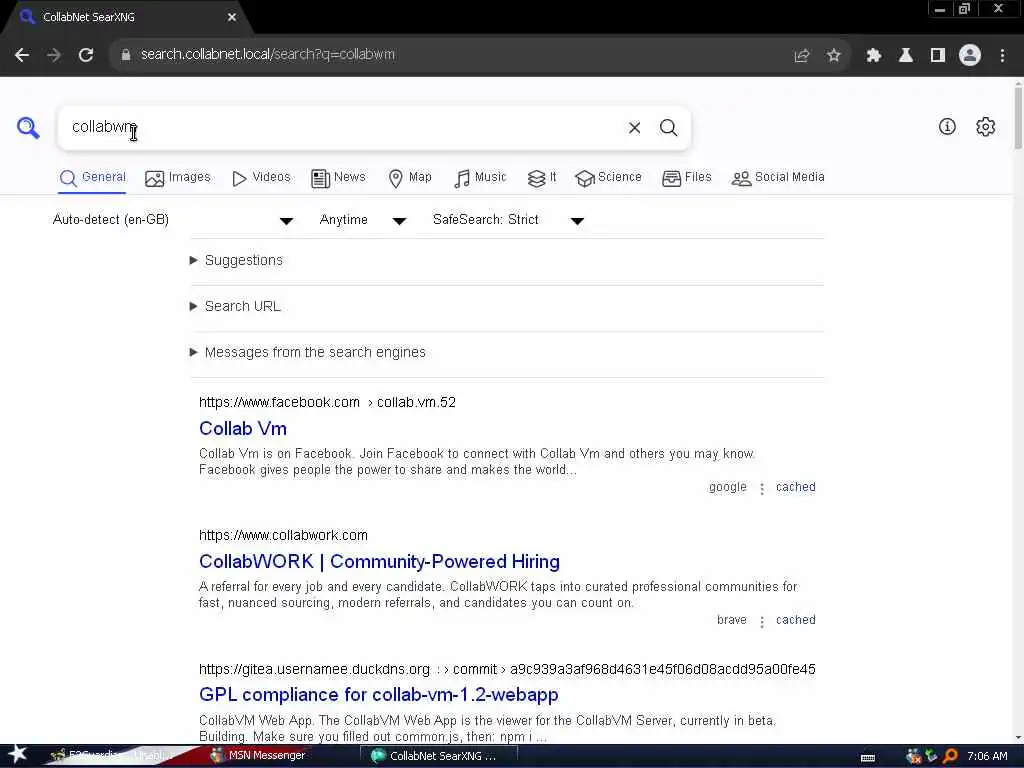Open browser extensions puzzle icon

pos(873,56)
